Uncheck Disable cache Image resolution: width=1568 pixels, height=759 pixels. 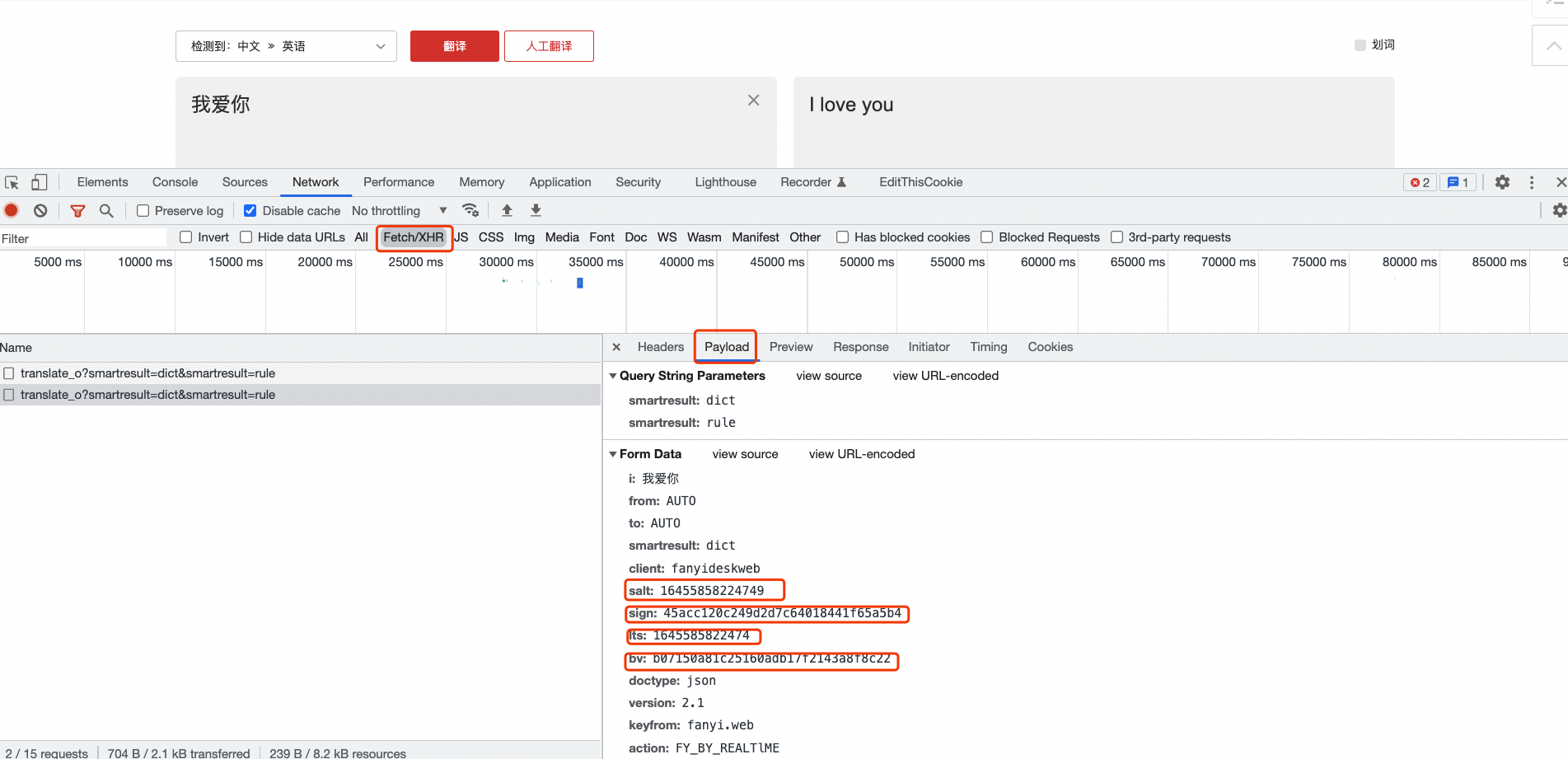(x=250, y=211)
